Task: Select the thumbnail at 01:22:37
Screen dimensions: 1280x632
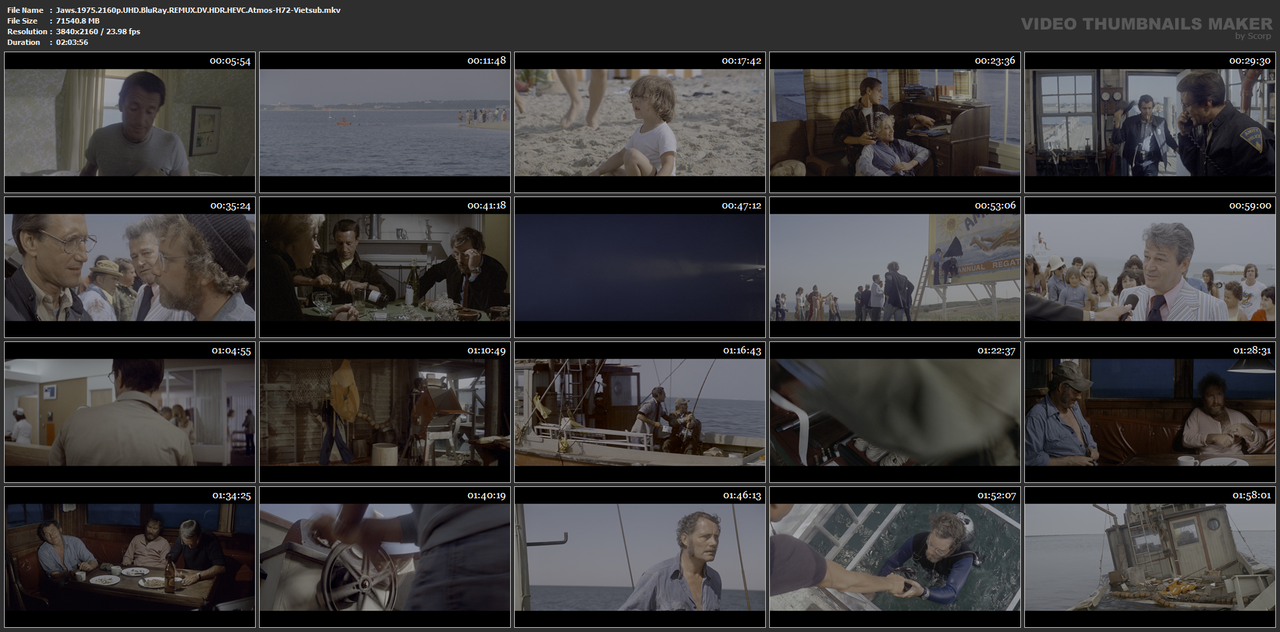Action: point(895,412)
